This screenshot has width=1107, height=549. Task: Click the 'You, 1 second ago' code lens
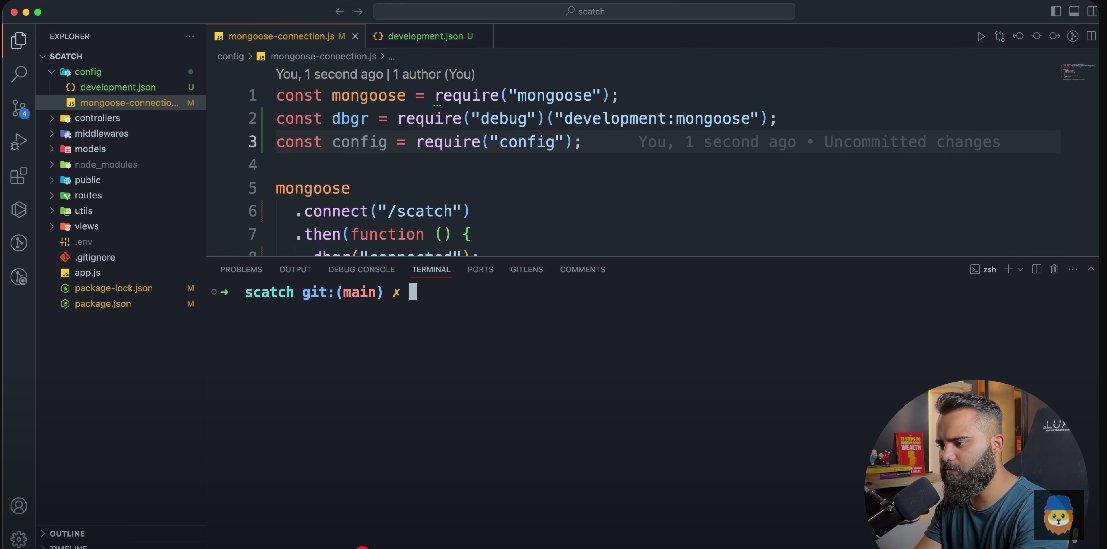click(x=329, y=74)
